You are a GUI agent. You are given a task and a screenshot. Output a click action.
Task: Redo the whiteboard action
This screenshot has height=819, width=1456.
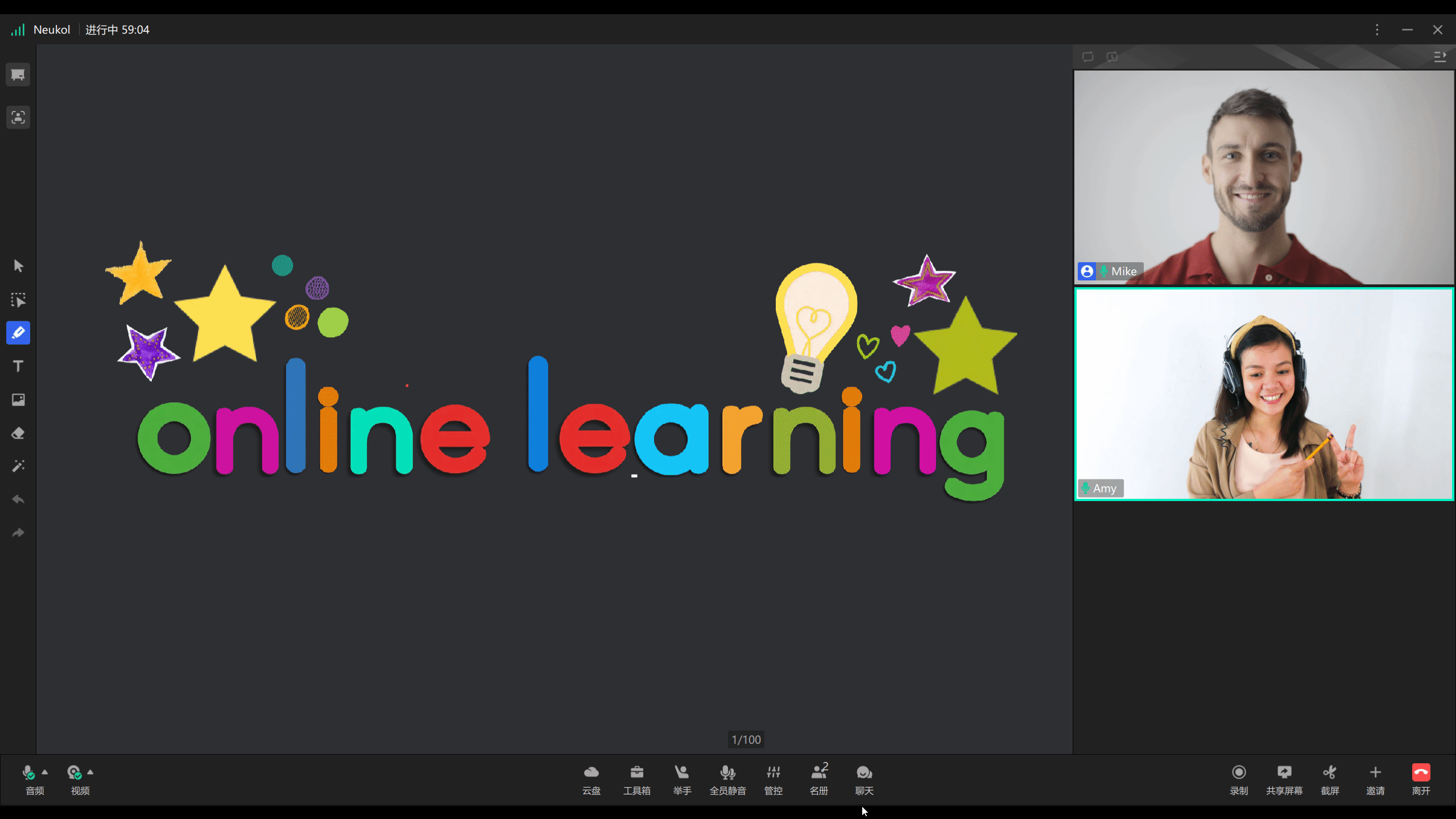click(x=18, y=533)
